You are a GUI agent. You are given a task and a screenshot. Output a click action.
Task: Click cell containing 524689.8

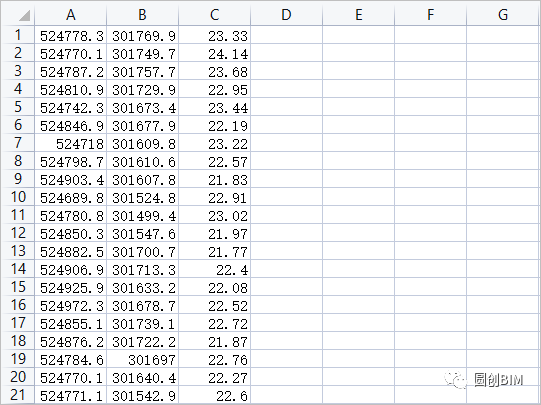pyautogui.click(x=71, y=197)
